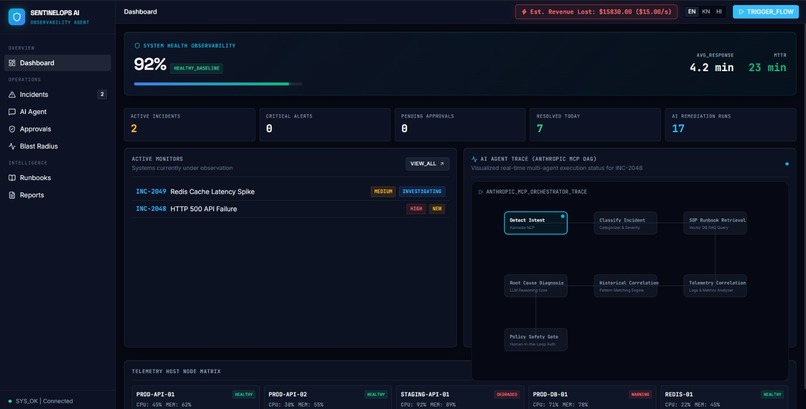This screenshot has height=409, width=806.
Task: Click the shield icon beside Approvals
Action: [12, 129]
